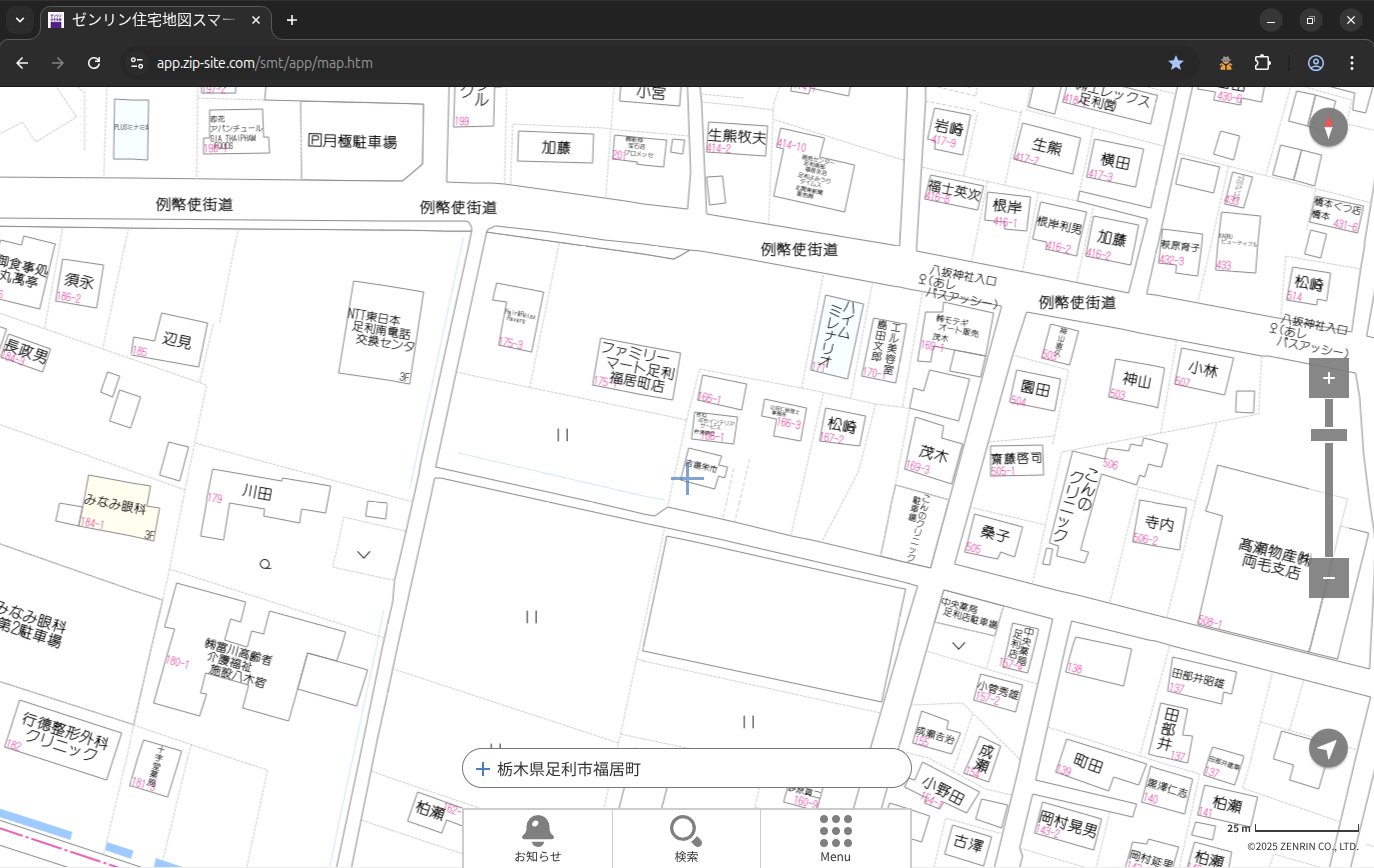1374x868 pixels.
Task: Click the view site information icon
Action: point(136,63)
